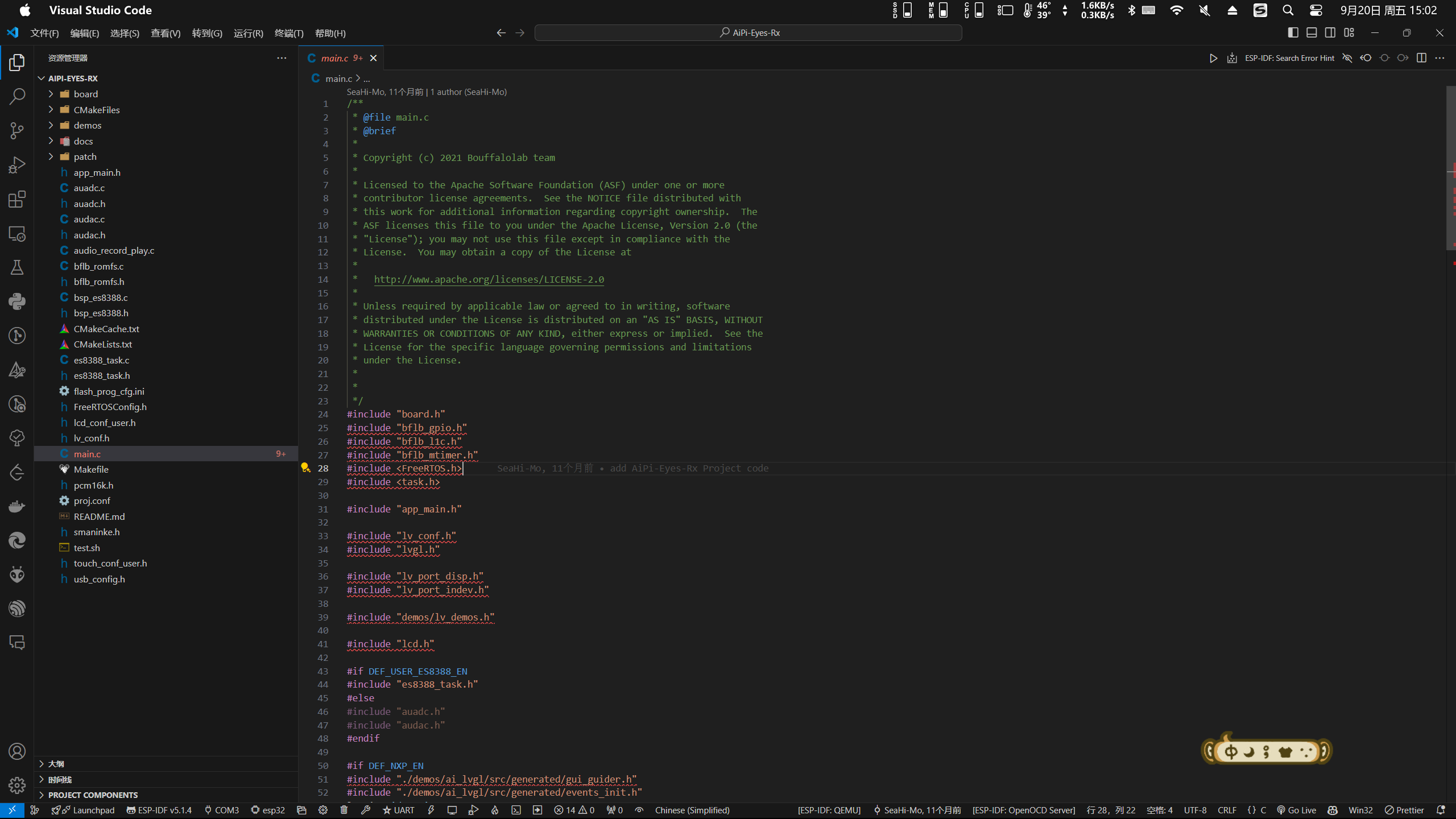This screenshot has height=819, width=1456.
Task: Toggle muted sound icon in menu bar
Action: (1204, 10)
